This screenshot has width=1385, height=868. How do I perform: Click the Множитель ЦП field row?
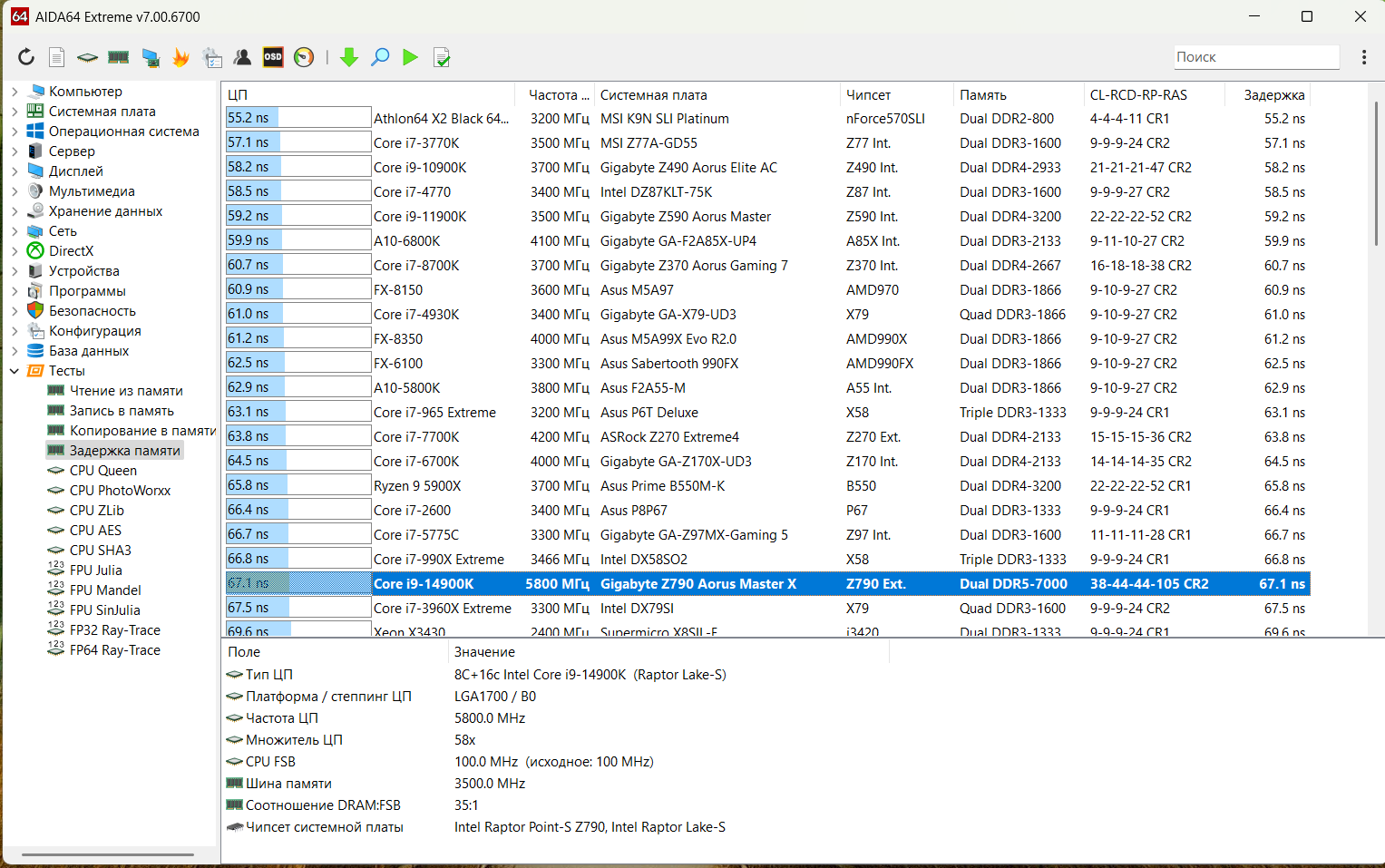pyautogui.click(x=555, y=740)
